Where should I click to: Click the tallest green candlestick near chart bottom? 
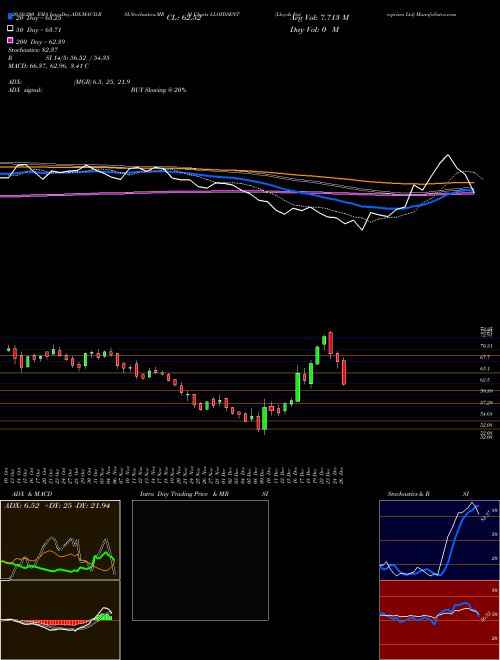264,418
